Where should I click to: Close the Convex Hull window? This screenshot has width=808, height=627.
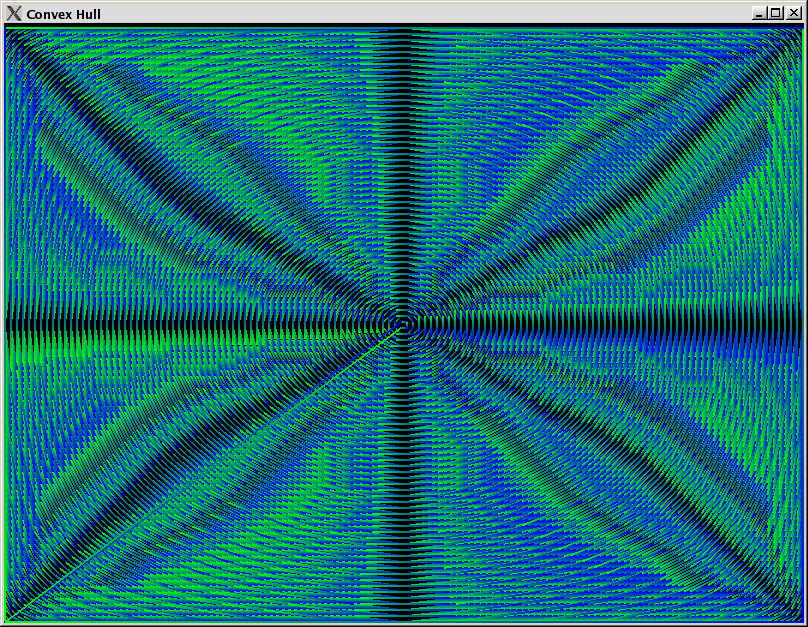coord(794,13)
